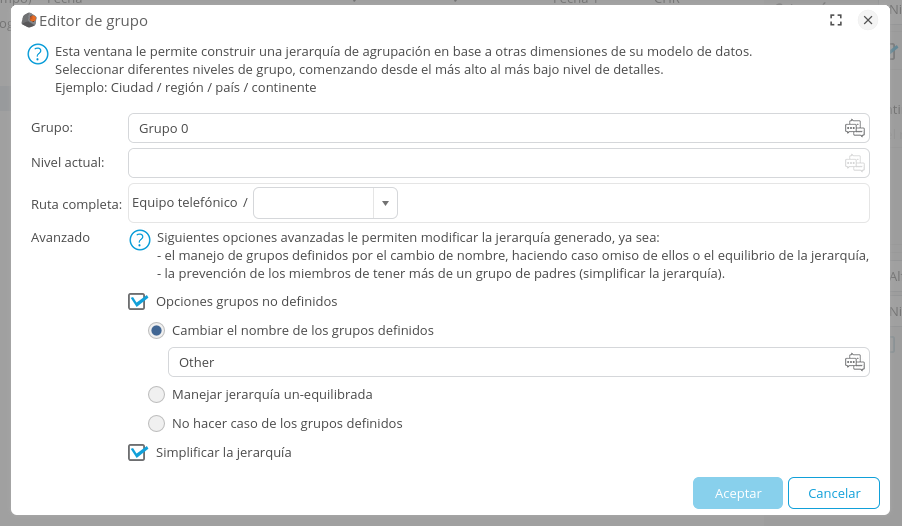
Task: Click translation icon in Grupo field
Action: tap(854, 128)
